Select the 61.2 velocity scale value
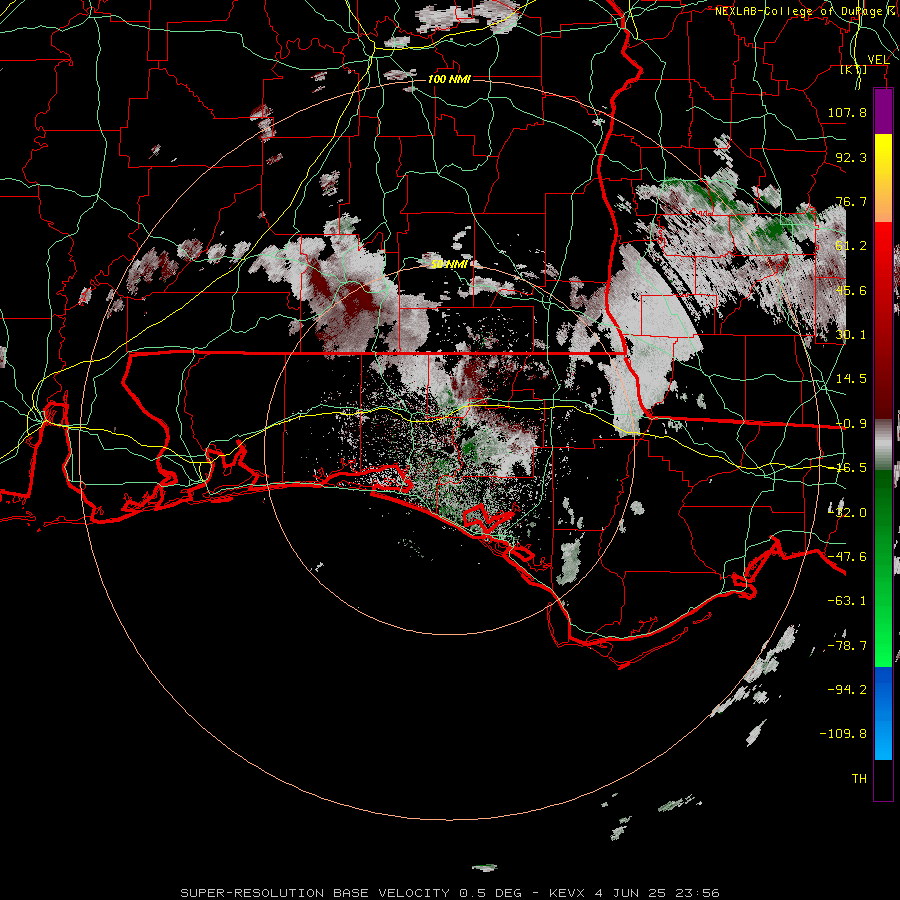Screen dimensions: 900x900 click(x=851, y=246)
